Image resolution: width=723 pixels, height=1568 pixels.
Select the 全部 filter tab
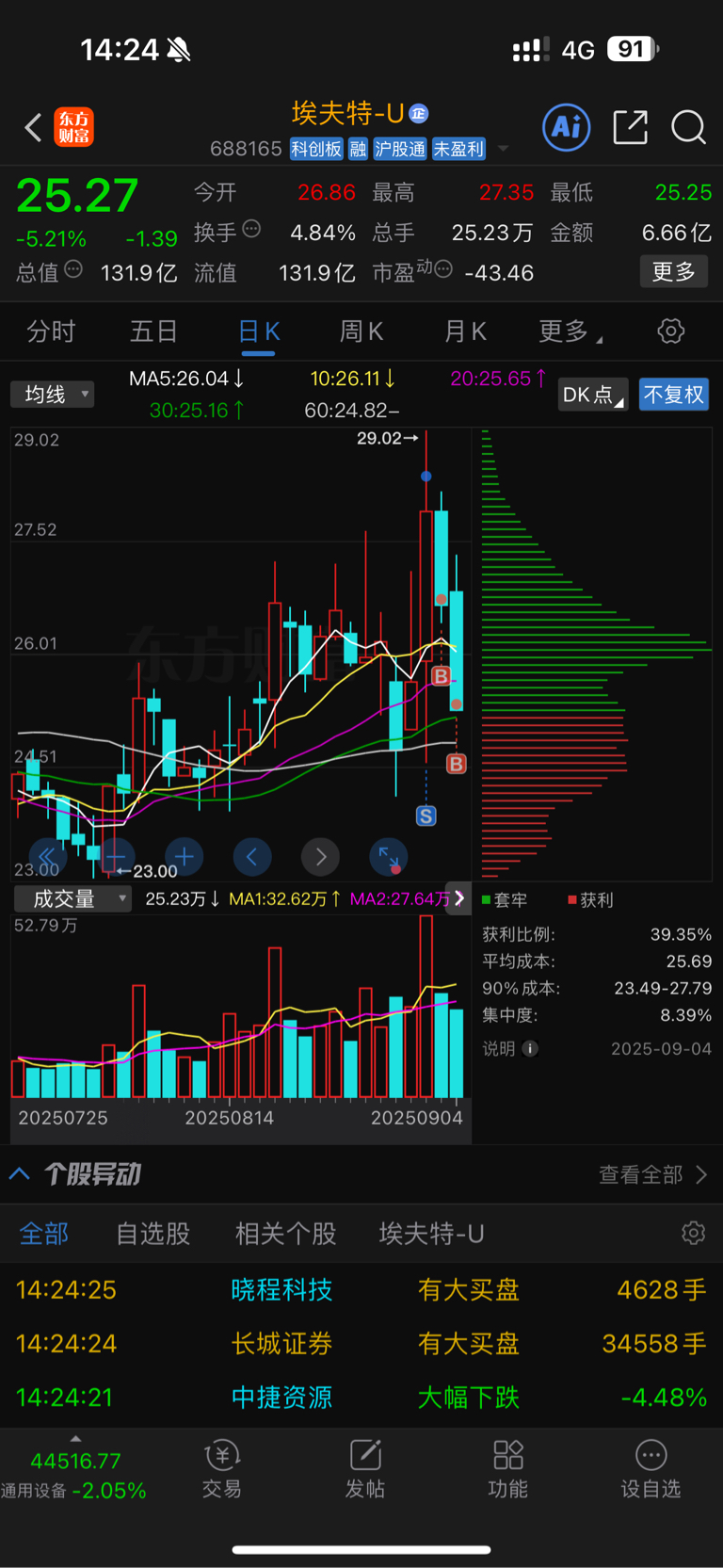(43, 1234)
